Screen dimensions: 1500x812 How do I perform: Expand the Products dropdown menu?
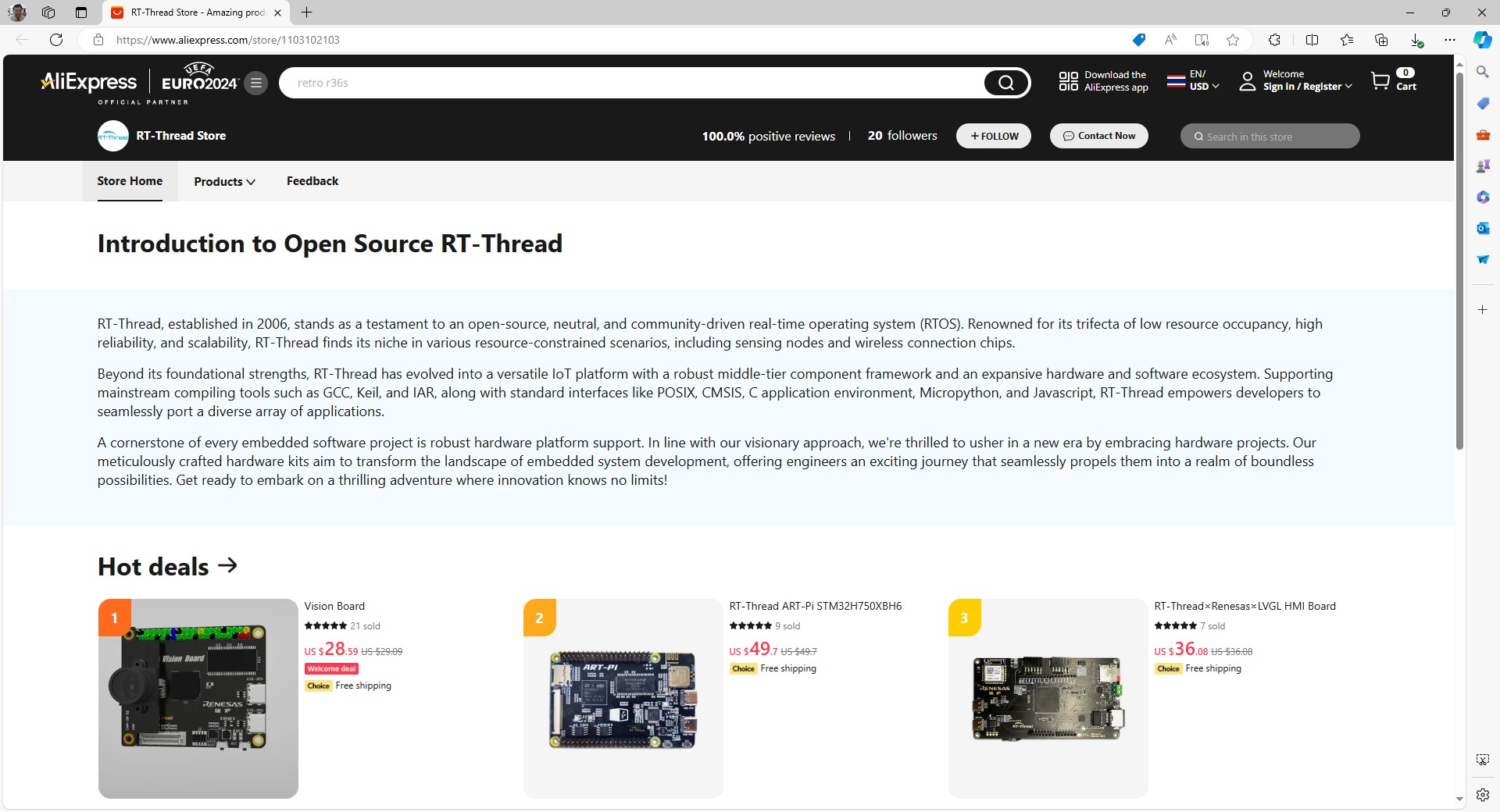[x=224, y=181]
